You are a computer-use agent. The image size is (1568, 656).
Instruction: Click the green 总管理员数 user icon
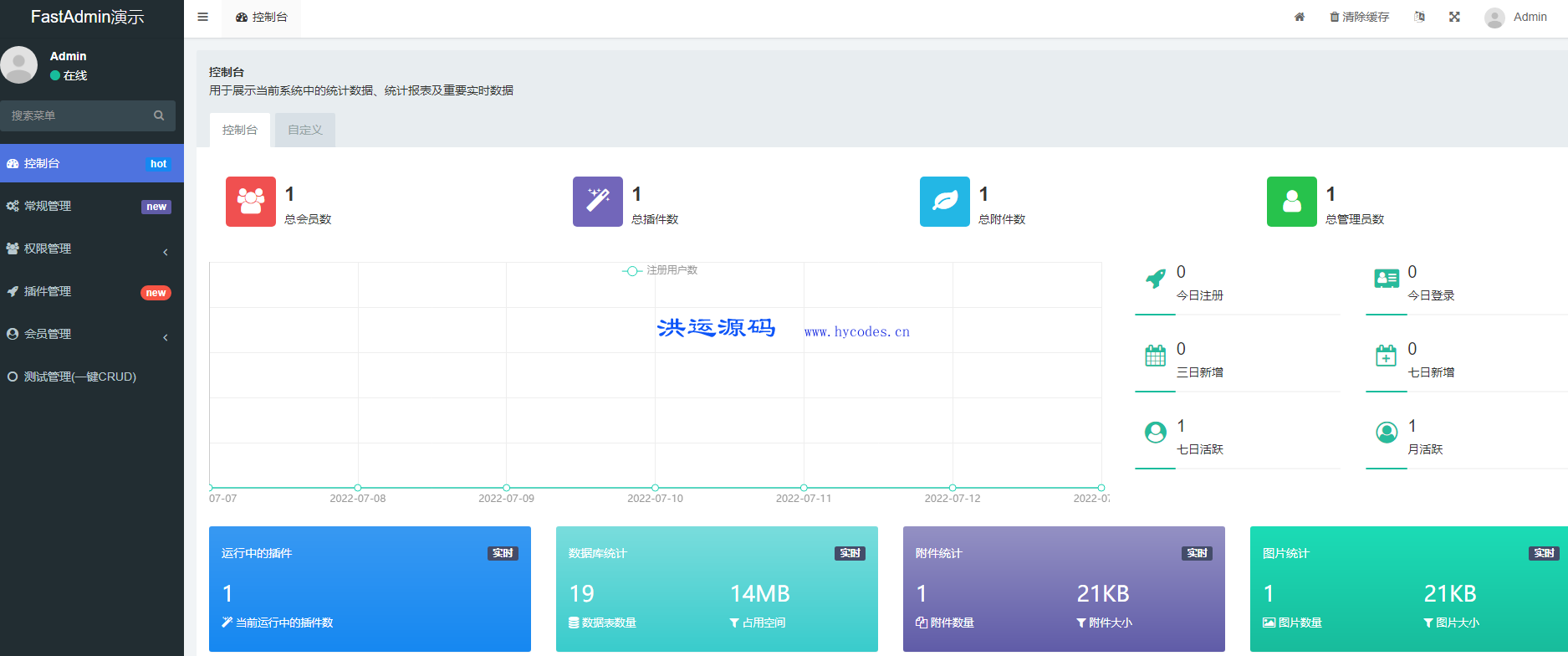(1292, 202)
